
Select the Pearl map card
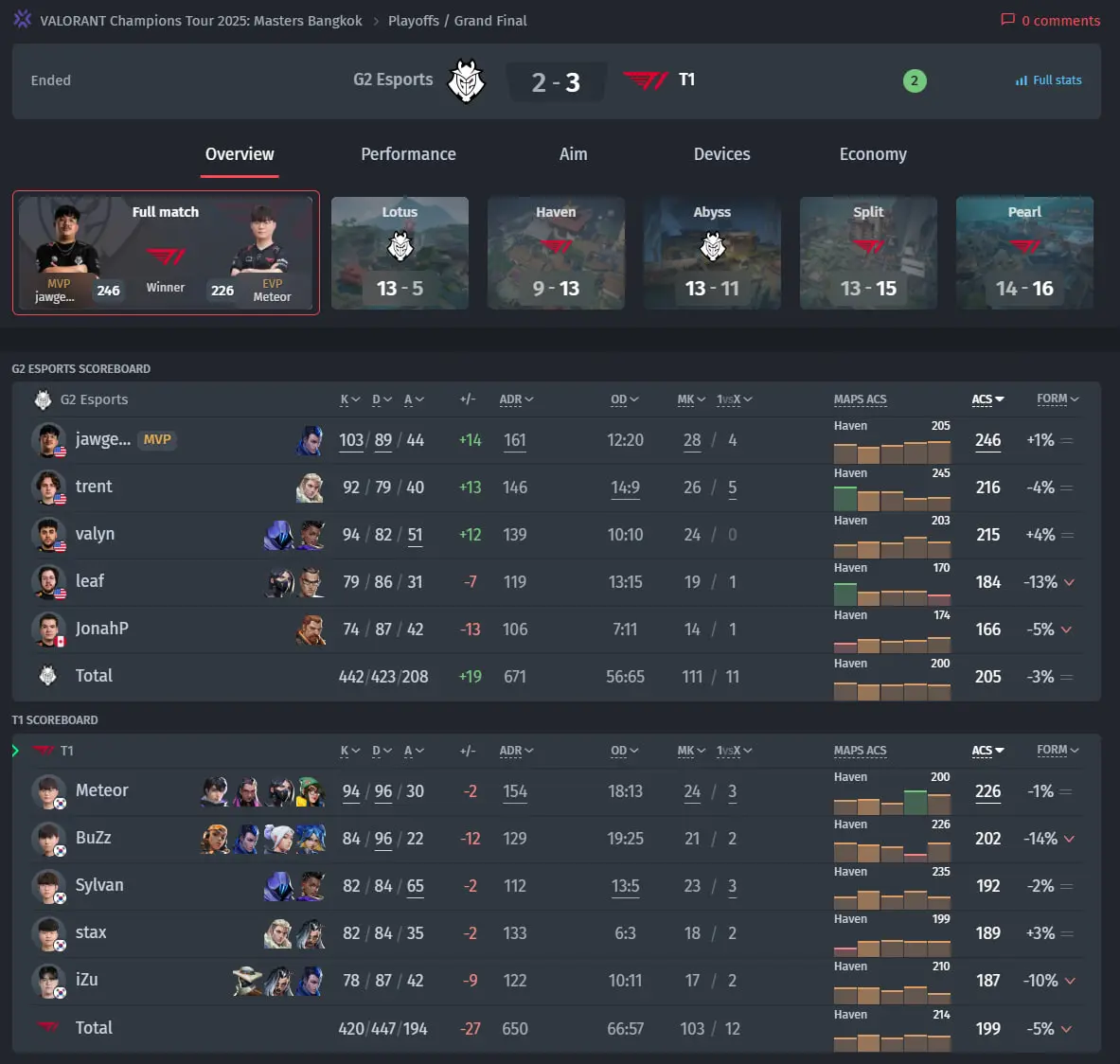(1024, 253)
